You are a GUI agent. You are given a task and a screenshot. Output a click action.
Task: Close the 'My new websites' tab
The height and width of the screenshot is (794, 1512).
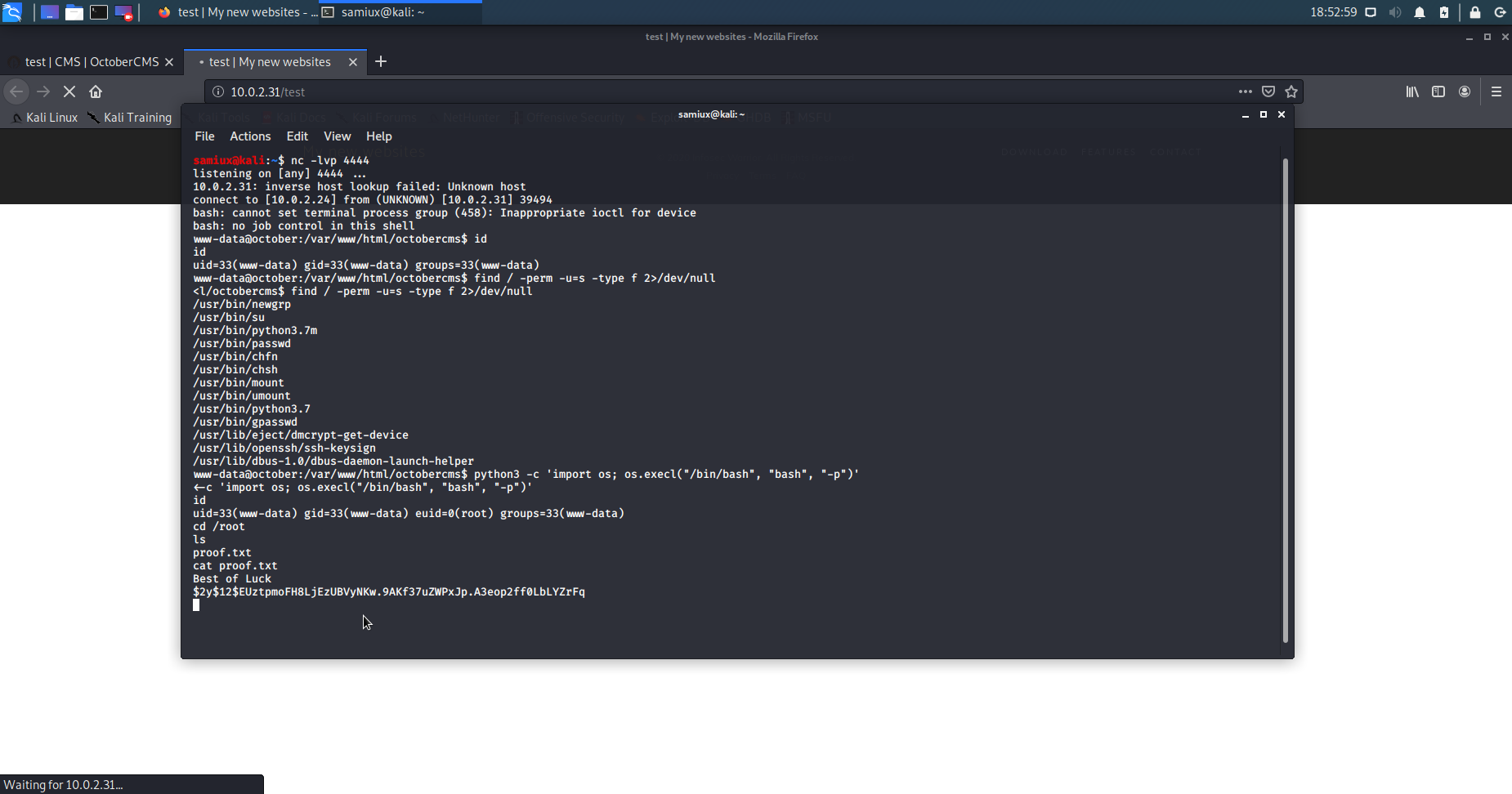(353, 62)
